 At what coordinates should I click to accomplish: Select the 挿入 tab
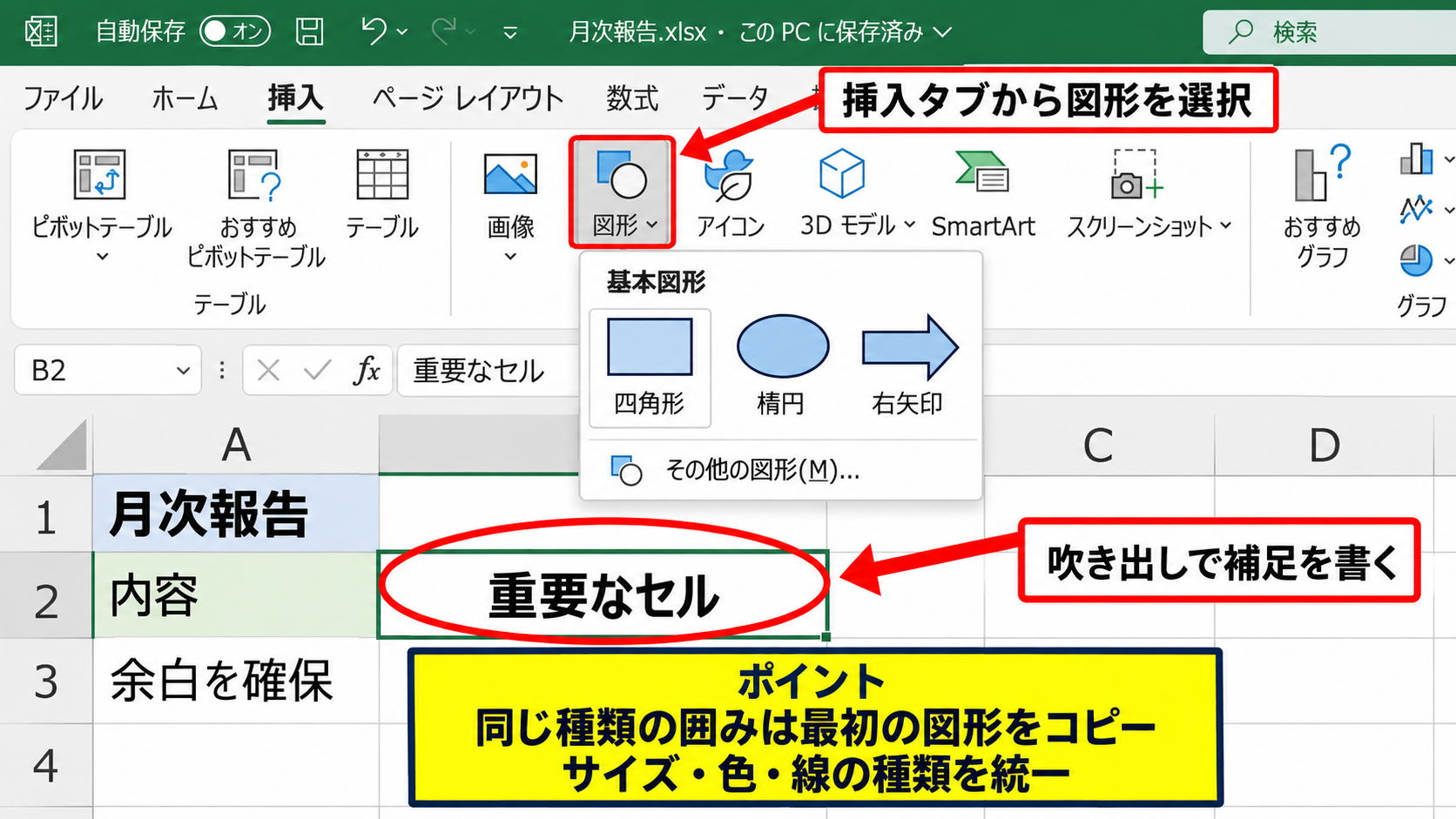coord(296,98)
